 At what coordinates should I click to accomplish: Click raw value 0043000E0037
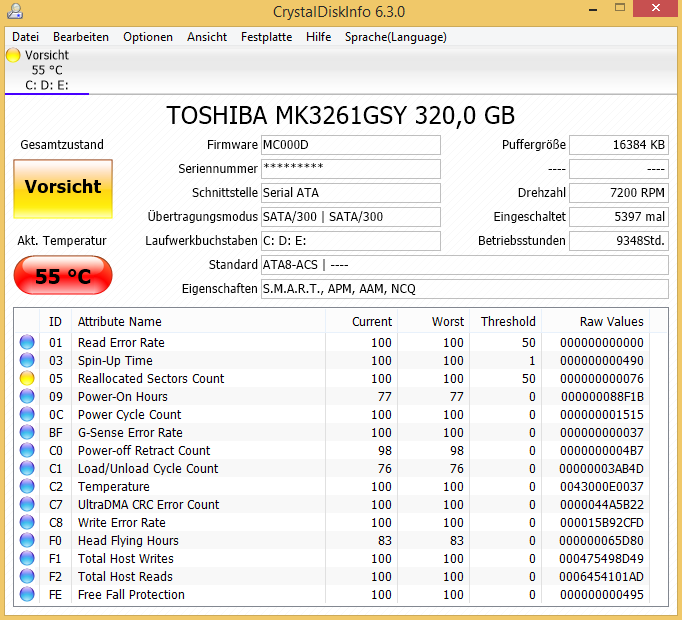click(x=602, y=486)
